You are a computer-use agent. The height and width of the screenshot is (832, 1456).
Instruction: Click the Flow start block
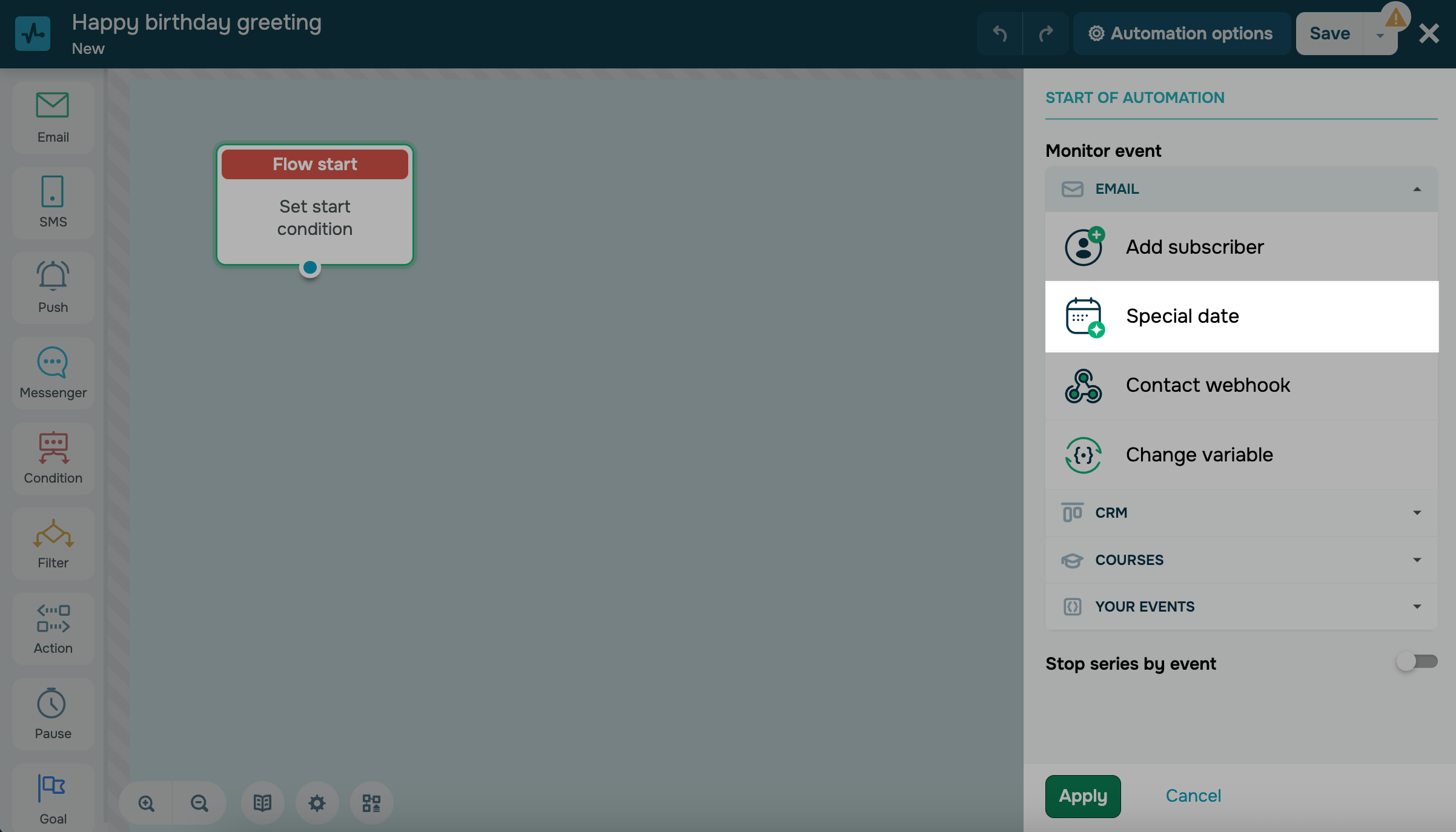click(314, 205)
